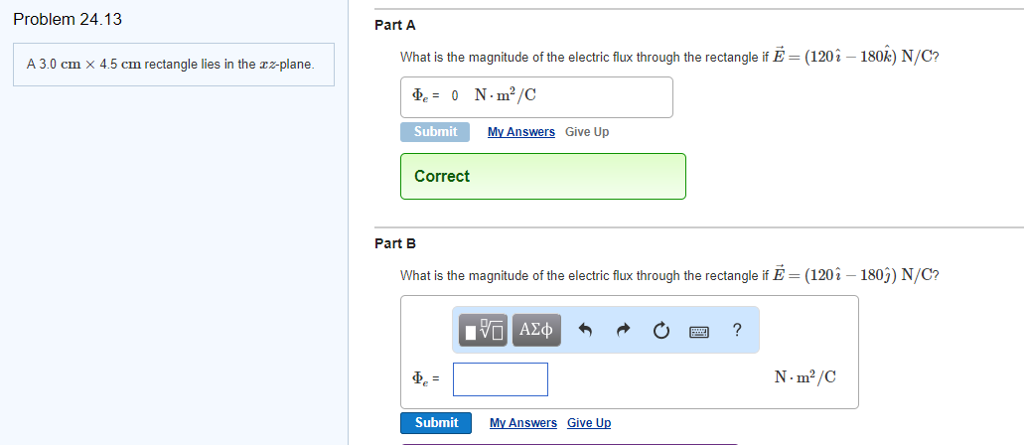This screenshot has width=1024, height=445.
Task: Click Give Up link for Part B
Action: pos(589,423)
